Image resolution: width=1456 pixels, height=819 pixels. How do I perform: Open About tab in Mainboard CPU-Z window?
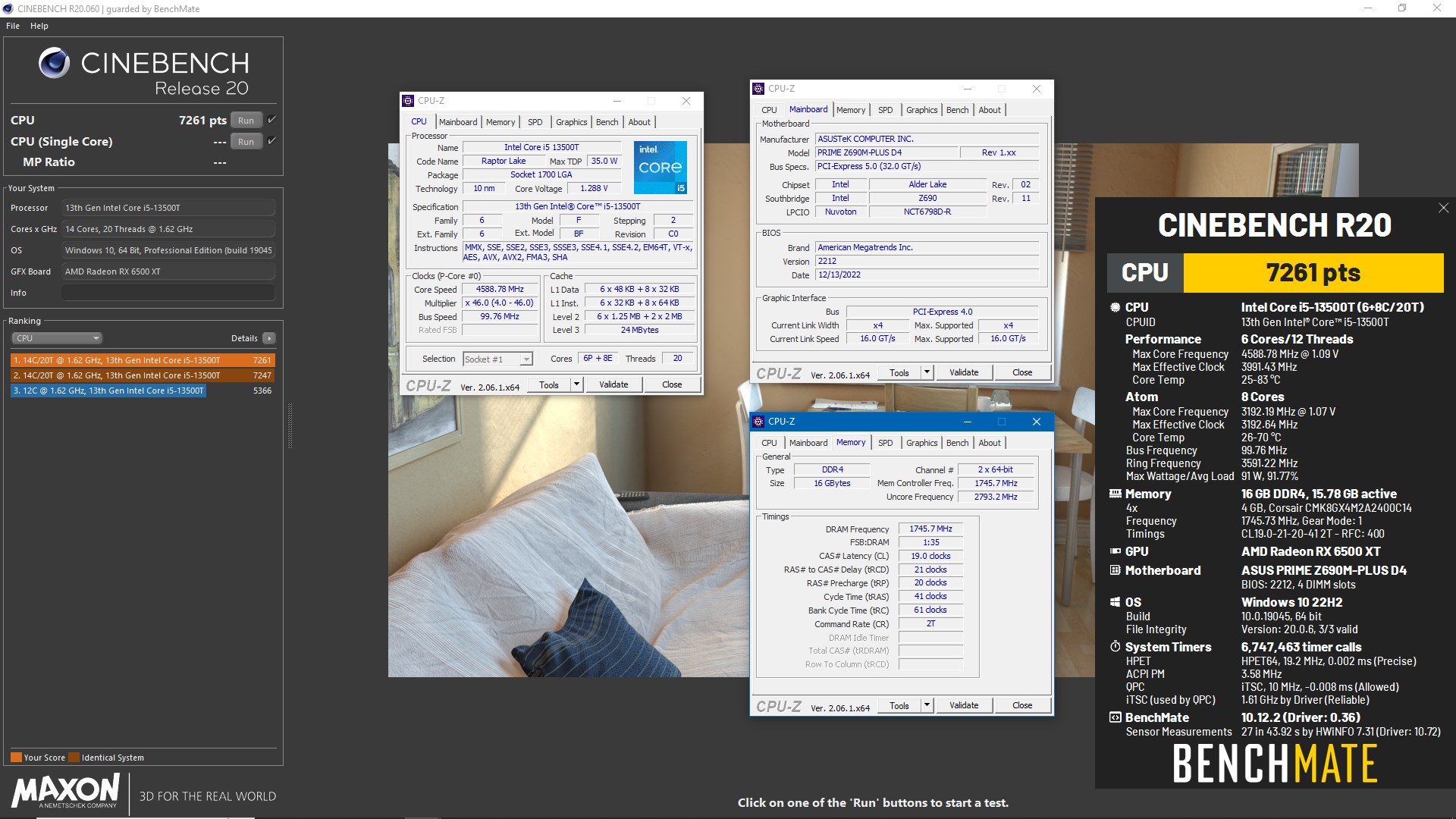click(x=990, y=110)
